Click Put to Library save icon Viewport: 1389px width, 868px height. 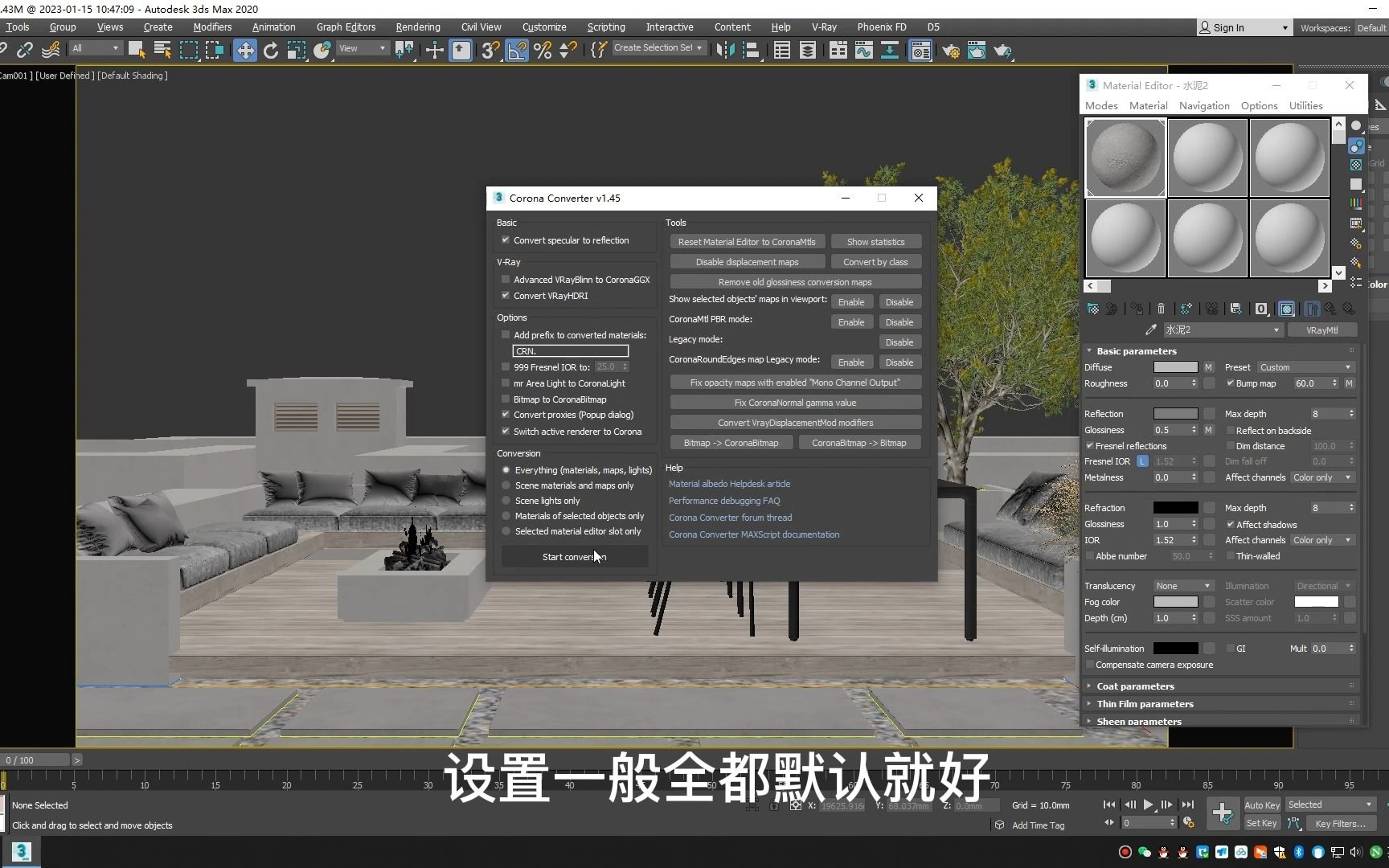[x=1236, y=309]
